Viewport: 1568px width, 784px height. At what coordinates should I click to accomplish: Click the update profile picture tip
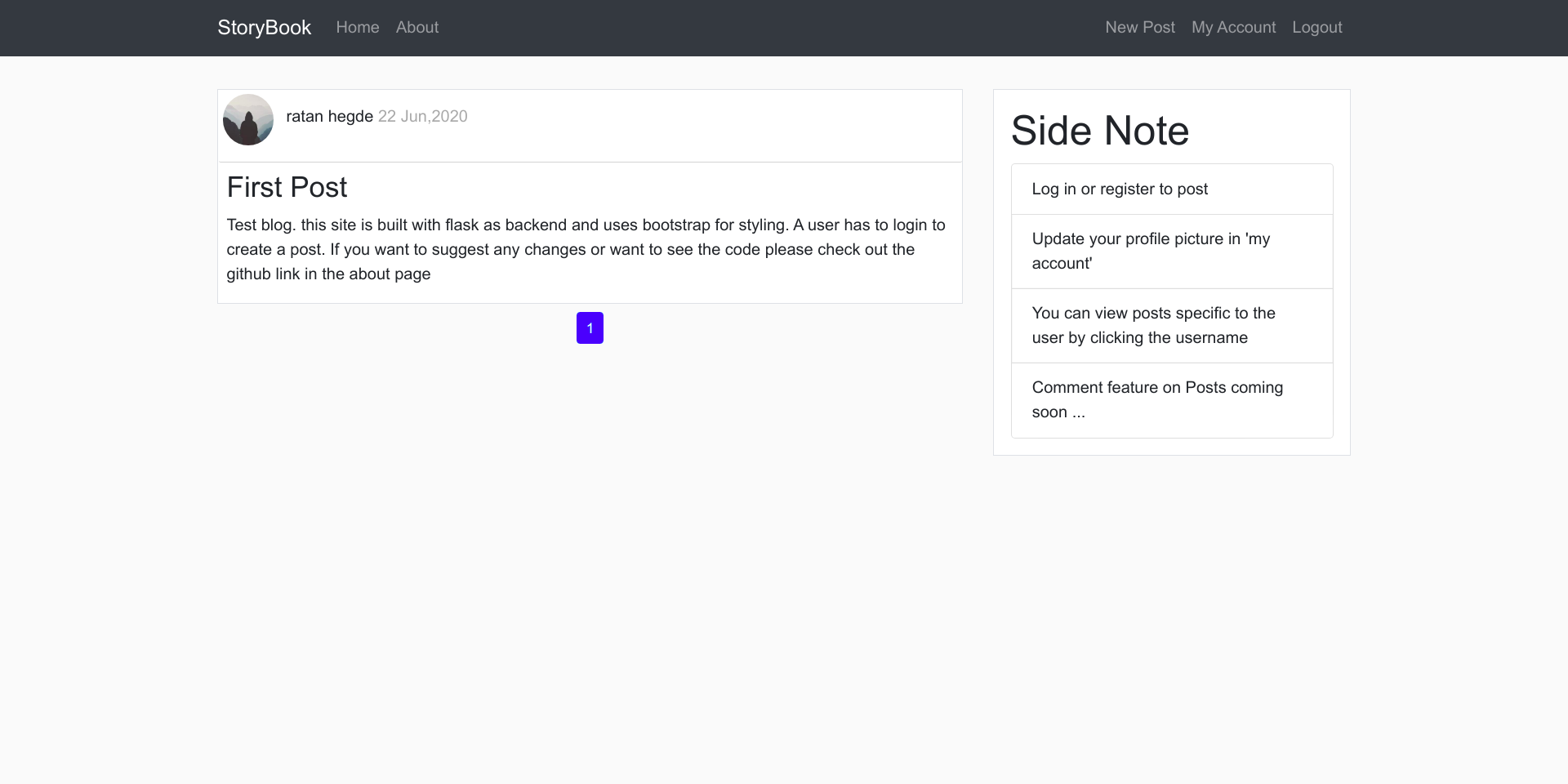tap(1151, 251)
